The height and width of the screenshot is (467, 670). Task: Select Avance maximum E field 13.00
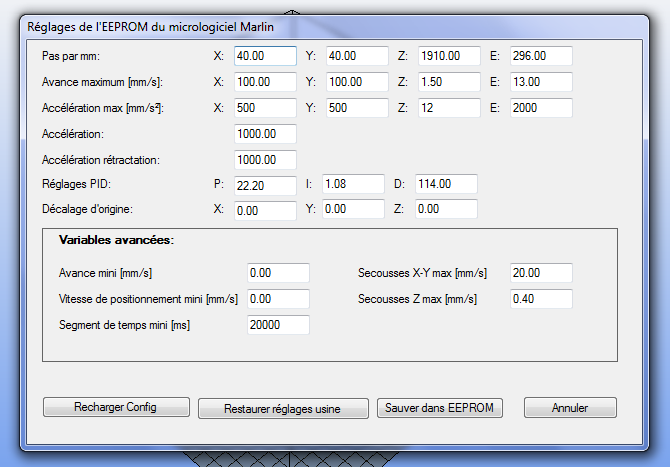point(541,82)
